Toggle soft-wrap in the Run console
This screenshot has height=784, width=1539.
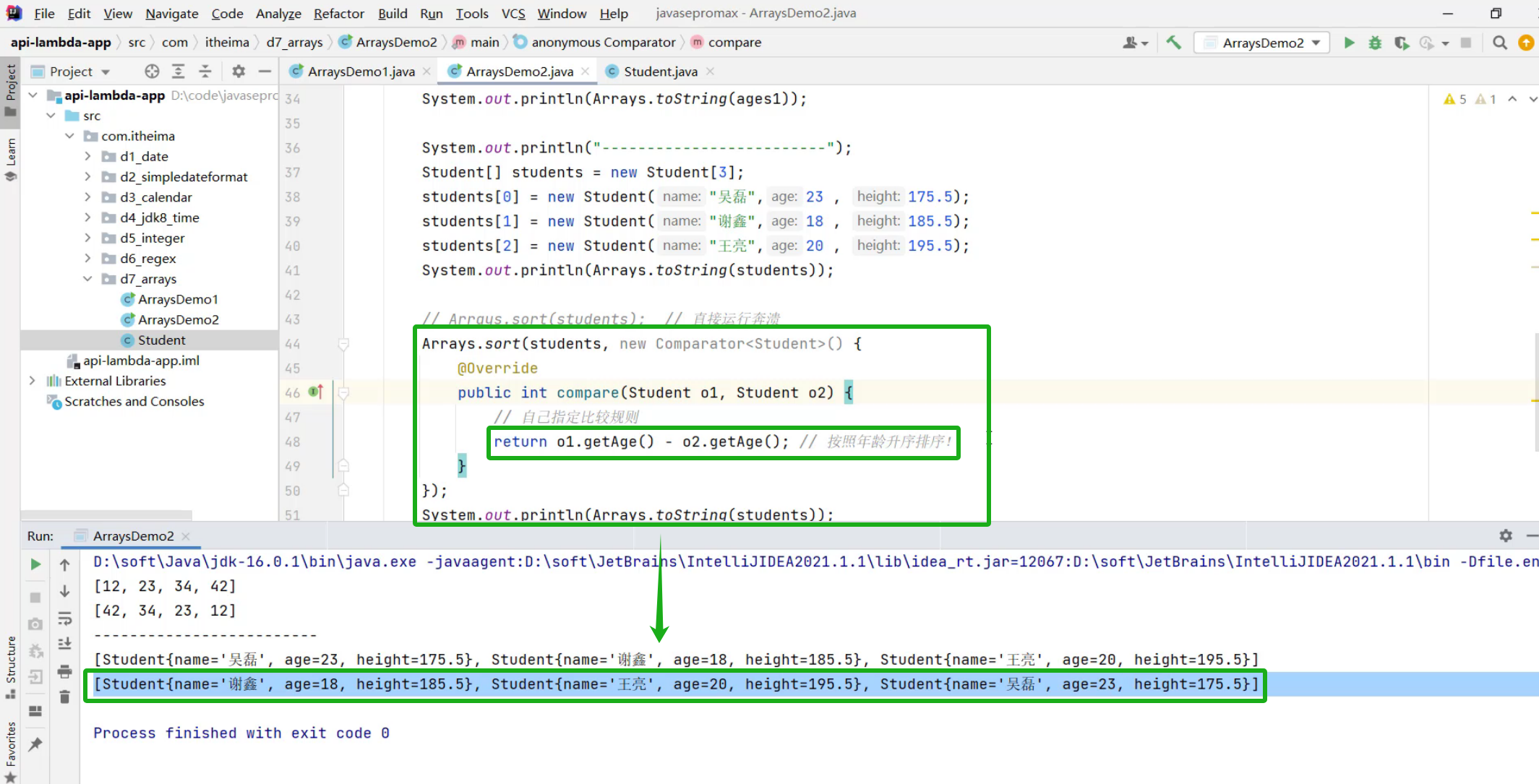64,619
